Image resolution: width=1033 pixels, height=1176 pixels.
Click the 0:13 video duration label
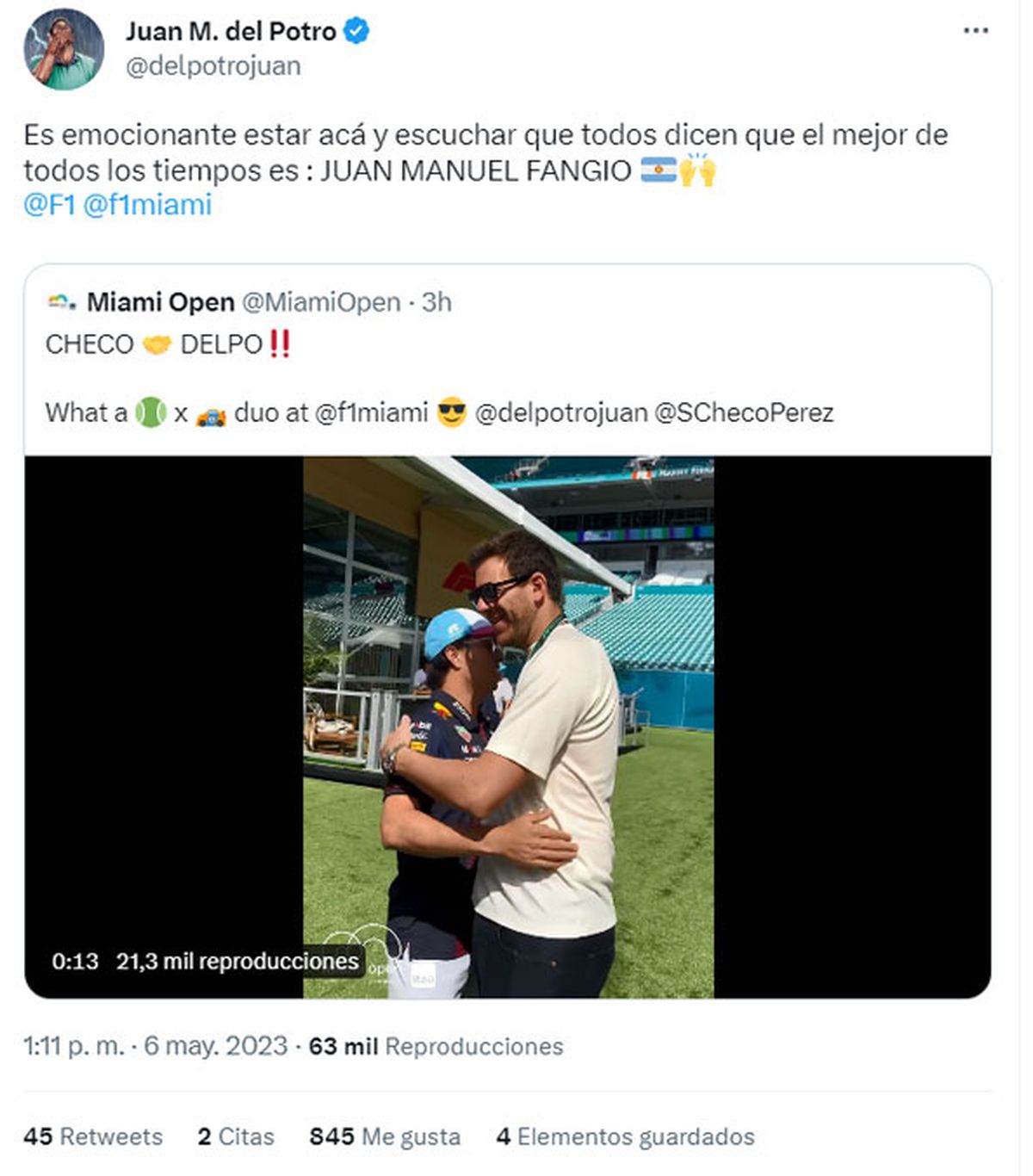pos(75,961)
